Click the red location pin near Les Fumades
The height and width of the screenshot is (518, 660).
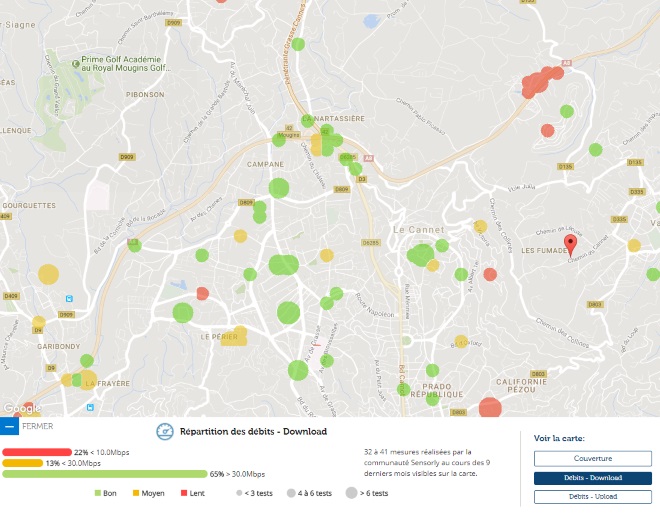pyautogui.click(x=571, y=245)
